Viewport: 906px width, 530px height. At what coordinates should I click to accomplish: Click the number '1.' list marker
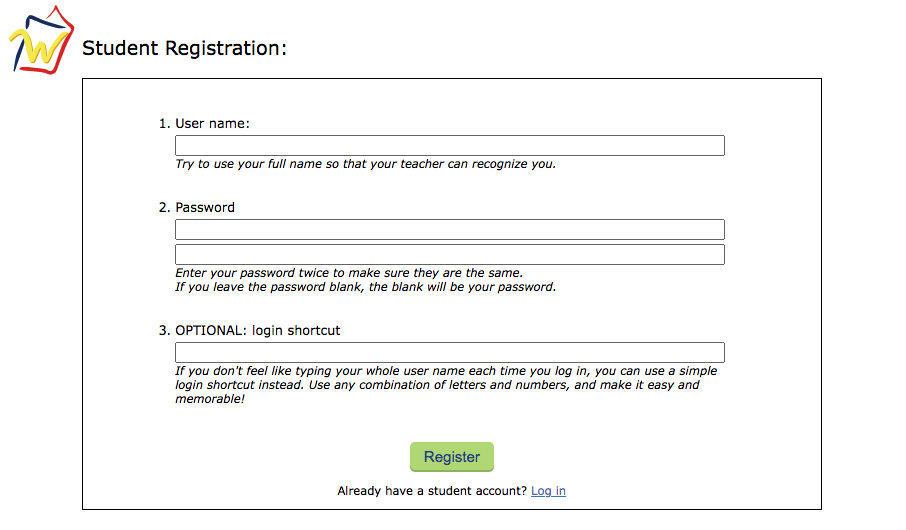pyautogui.click(x=165, y=124)
